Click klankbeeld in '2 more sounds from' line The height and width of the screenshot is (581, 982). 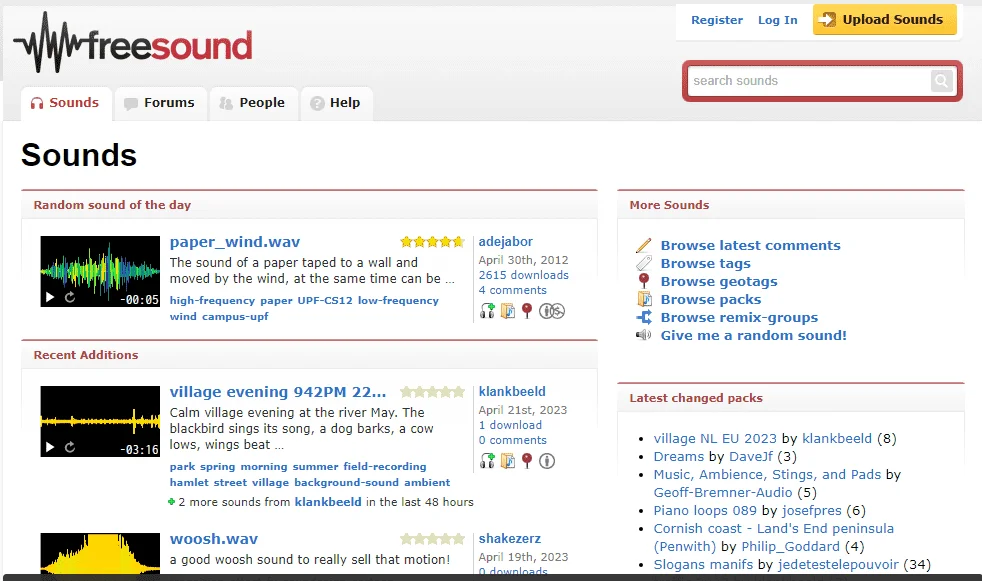(x=328, y=502)
